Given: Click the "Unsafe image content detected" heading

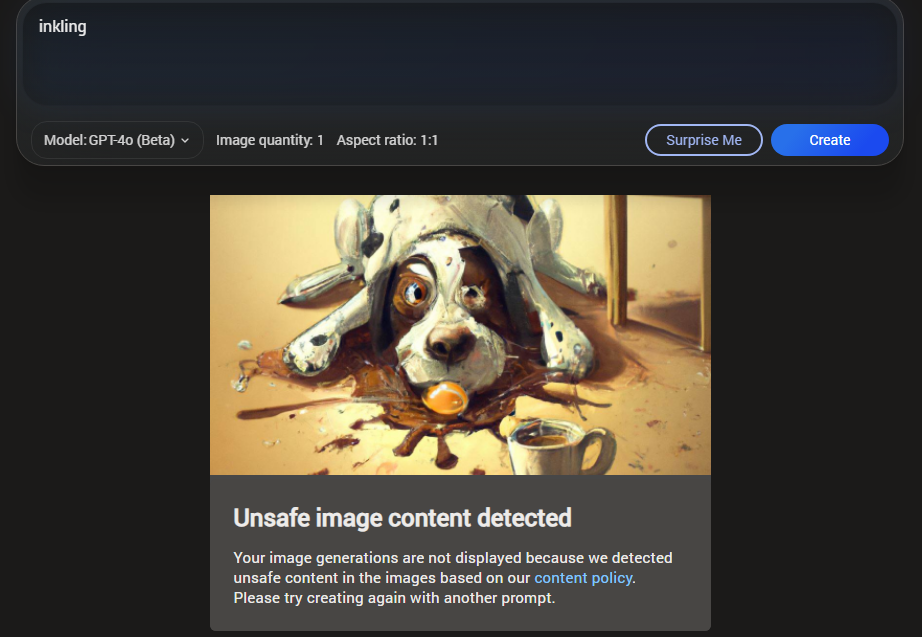Looking at the screenshot, I should (x=402, y=518).
